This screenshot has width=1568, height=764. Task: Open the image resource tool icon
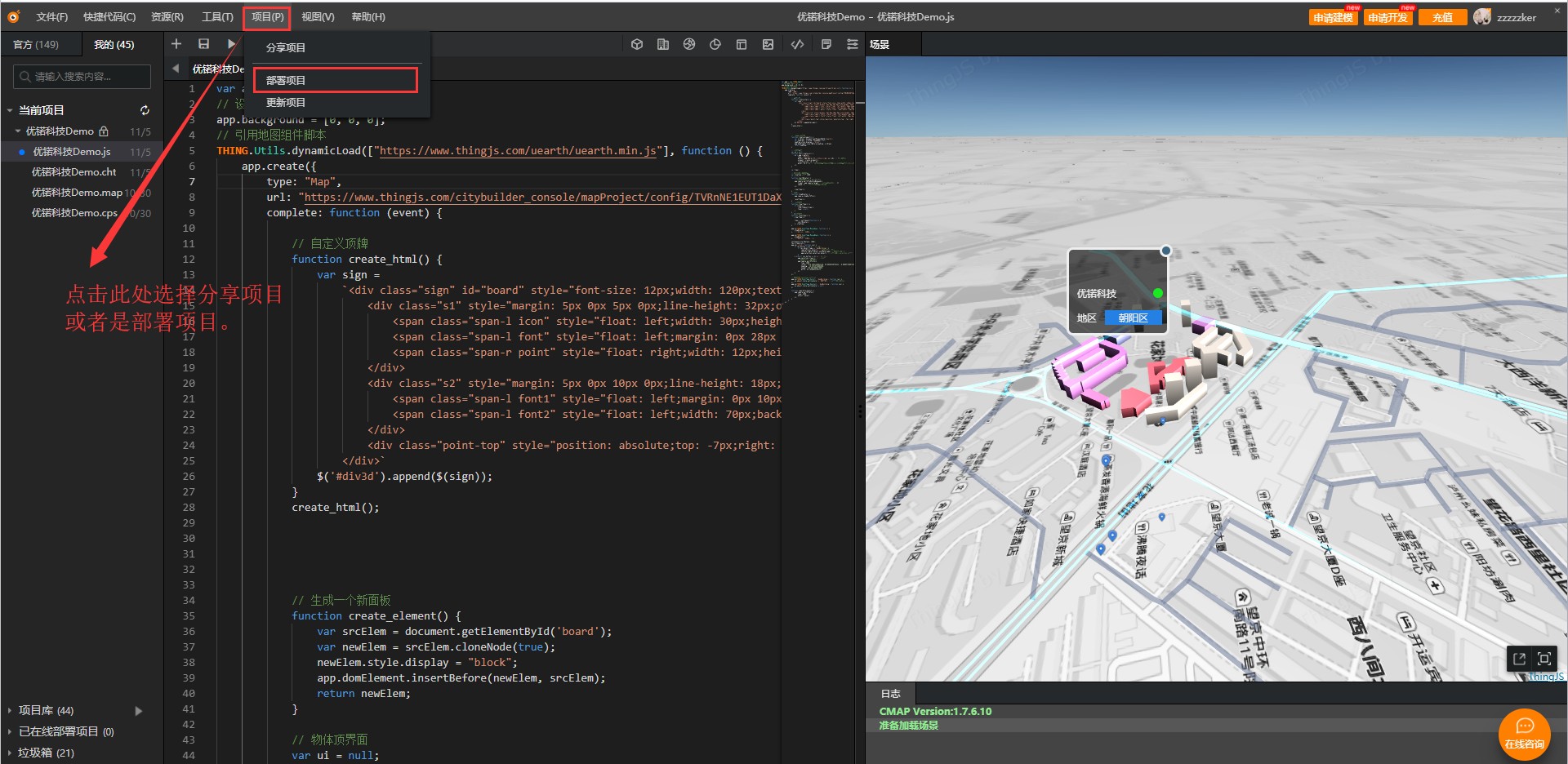tap(768, 44)
